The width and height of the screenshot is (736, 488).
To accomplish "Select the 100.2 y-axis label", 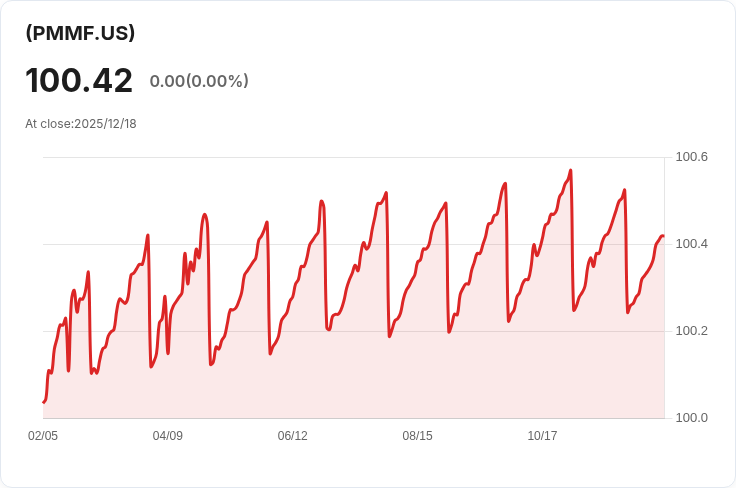I will [692, 331].
